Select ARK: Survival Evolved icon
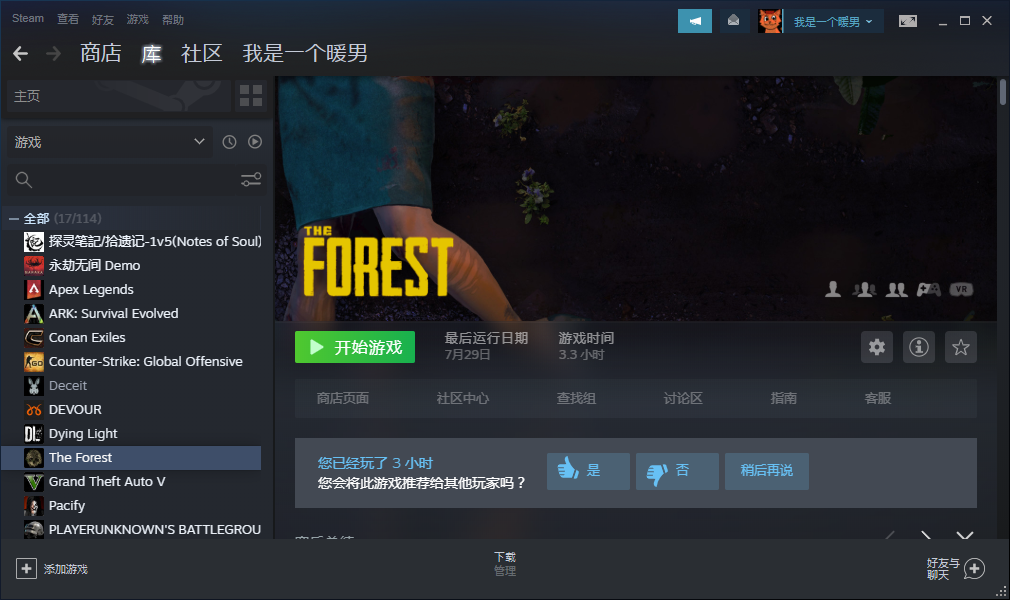The image size is (1010, 600). (x=33, y=314)
